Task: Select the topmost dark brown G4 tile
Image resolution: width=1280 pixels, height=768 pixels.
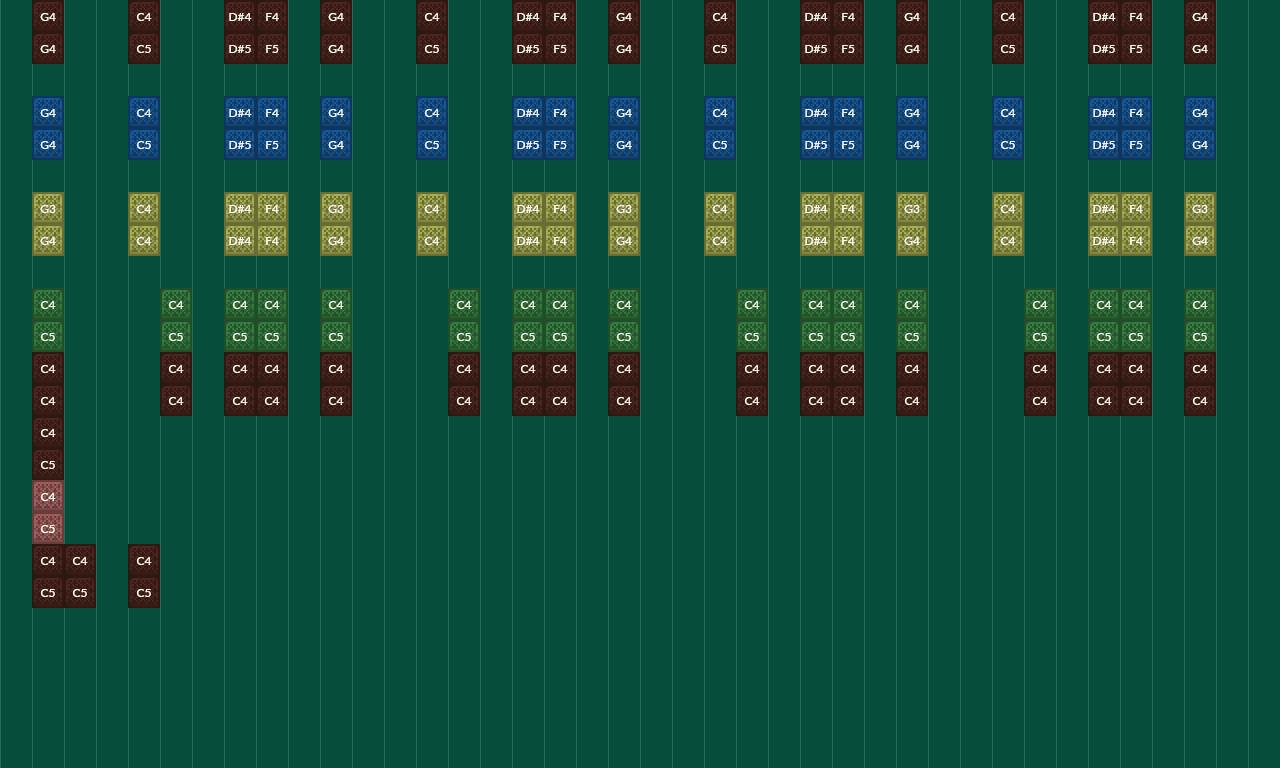Action: [x=48, y=16]
